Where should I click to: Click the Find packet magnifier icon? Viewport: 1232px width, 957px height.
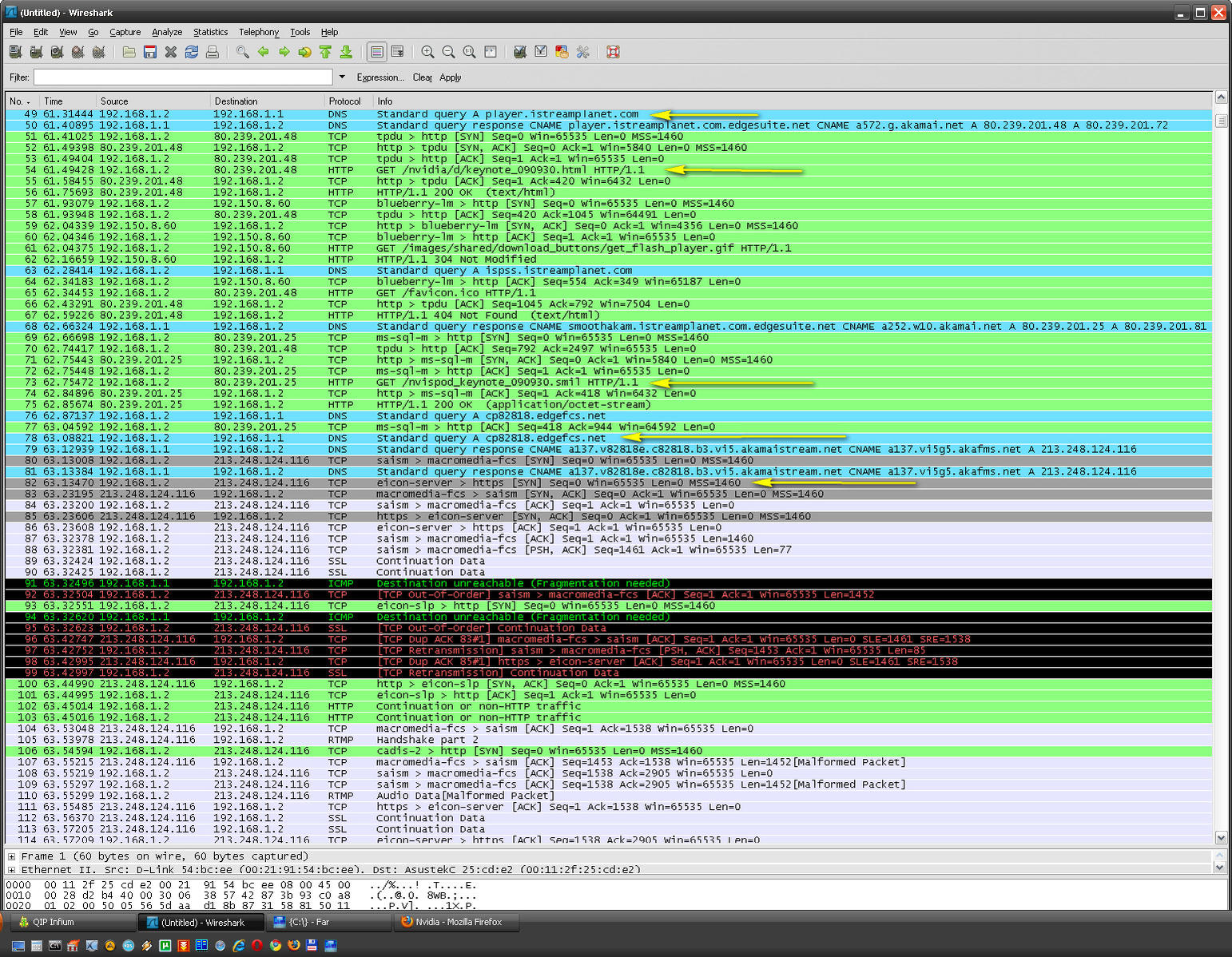point(242,52)
